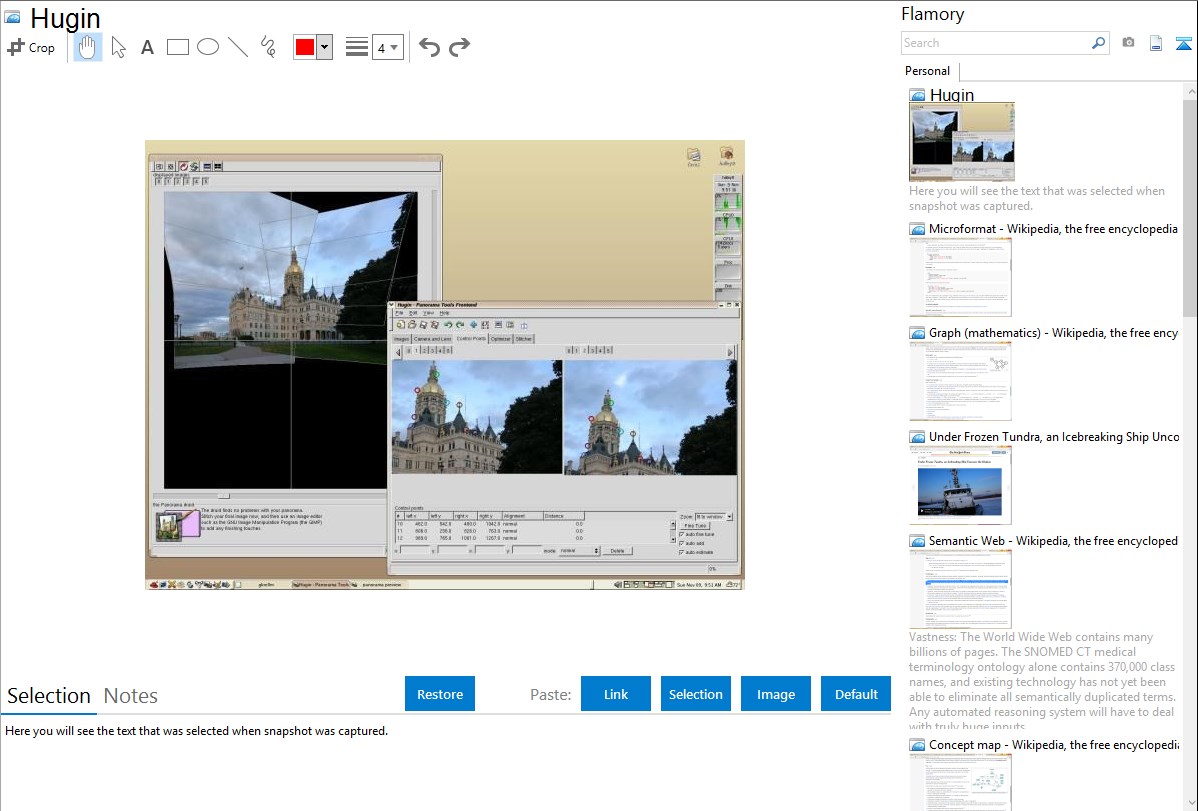The width and height of the screenshot is (1198, 811).
Task: Click the line thickness icon
Action: (357, 47)
